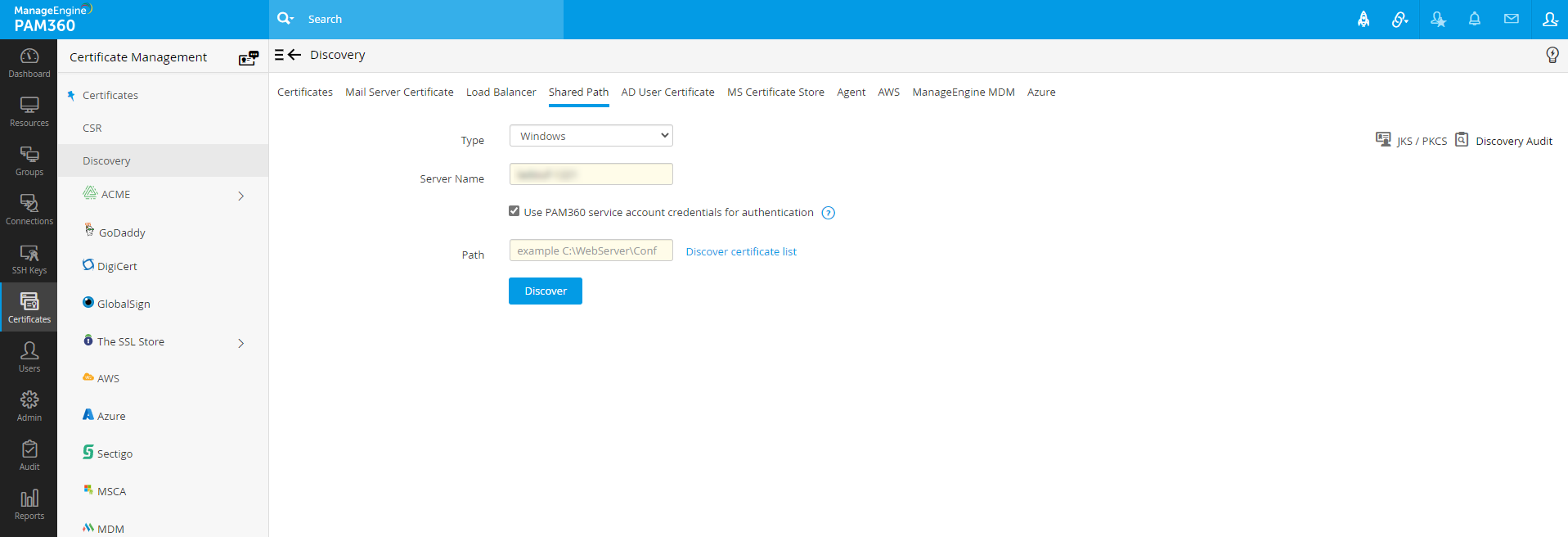Open Audit section

pos(29,455)
